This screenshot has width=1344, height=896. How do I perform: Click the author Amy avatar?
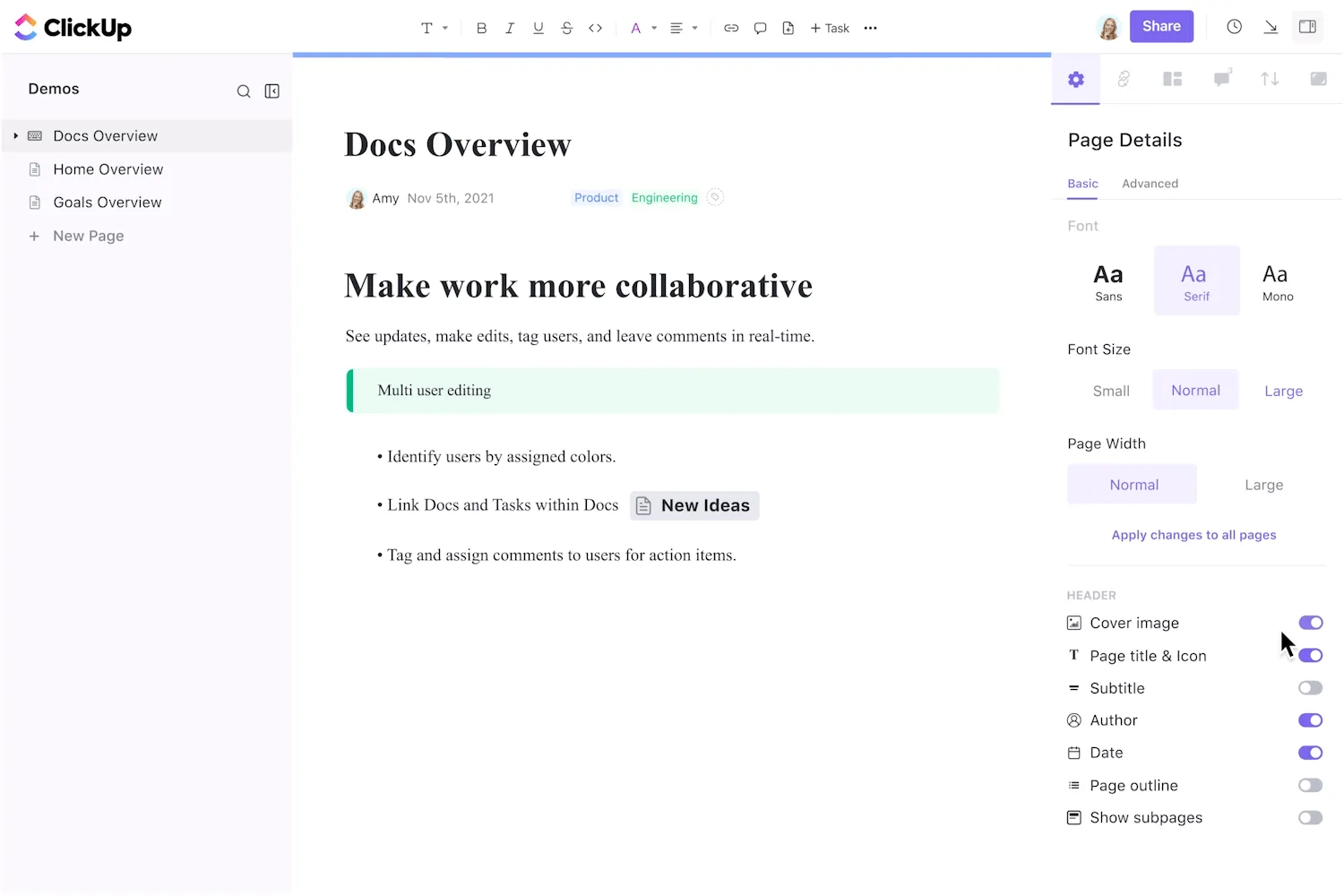click(x=357, y=199)
